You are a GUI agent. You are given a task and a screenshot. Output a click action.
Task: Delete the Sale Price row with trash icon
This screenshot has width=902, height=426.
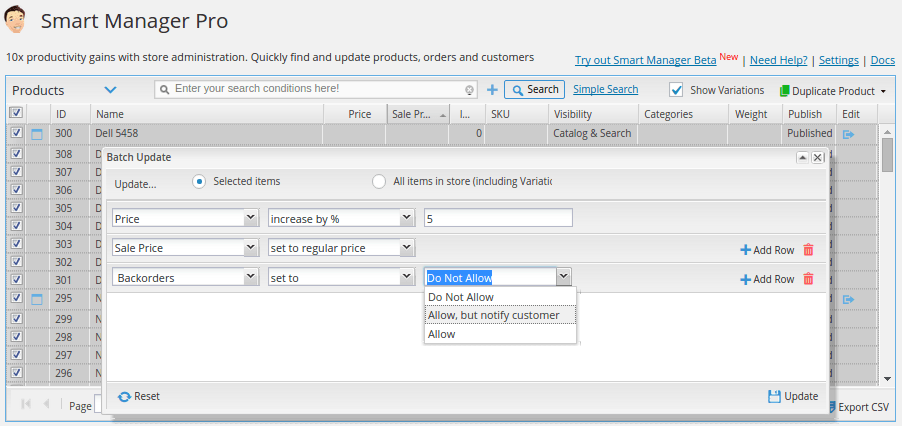tap(808, 250)
